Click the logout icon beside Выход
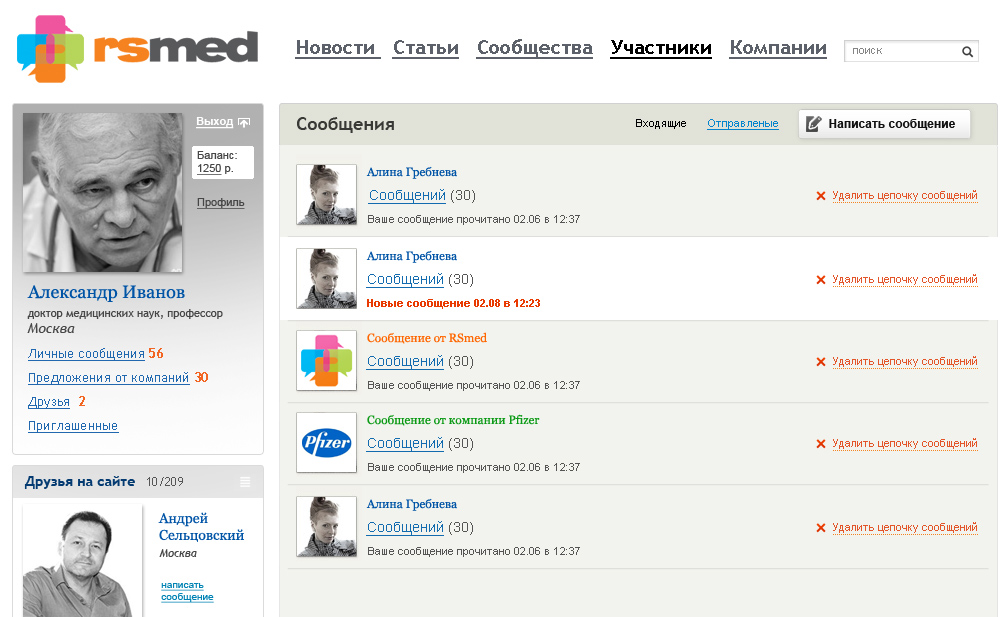 click(244, 122)
